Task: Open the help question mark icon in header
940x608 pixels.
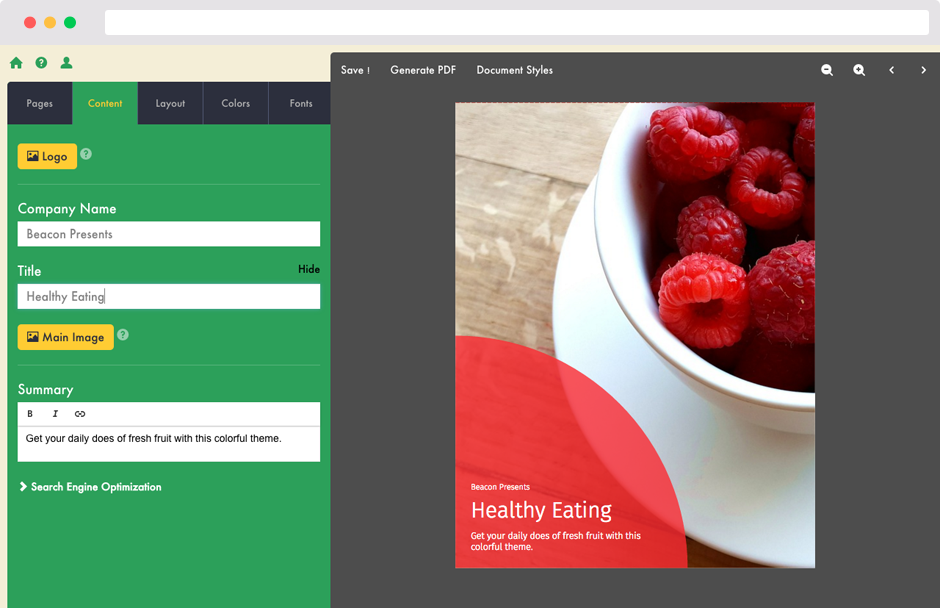Action: [x=41, y=62]
